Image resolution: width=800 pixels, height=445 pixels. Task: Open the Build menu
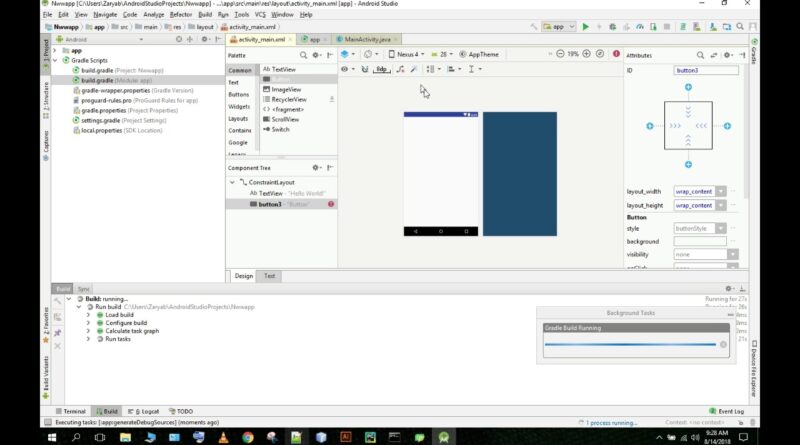[x=205, y=15]
